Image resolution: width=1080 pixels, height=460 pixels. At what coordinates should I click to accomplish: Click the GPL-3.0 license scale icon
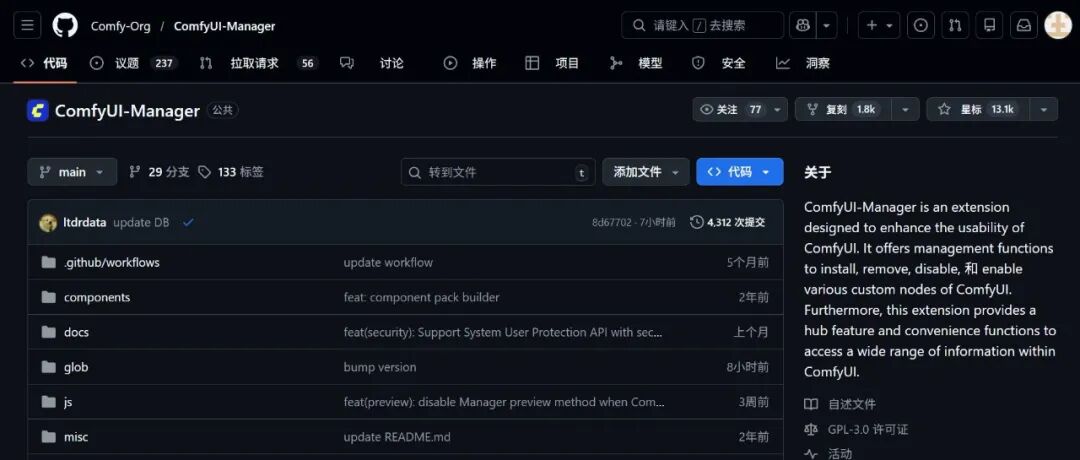click(811, 430)
